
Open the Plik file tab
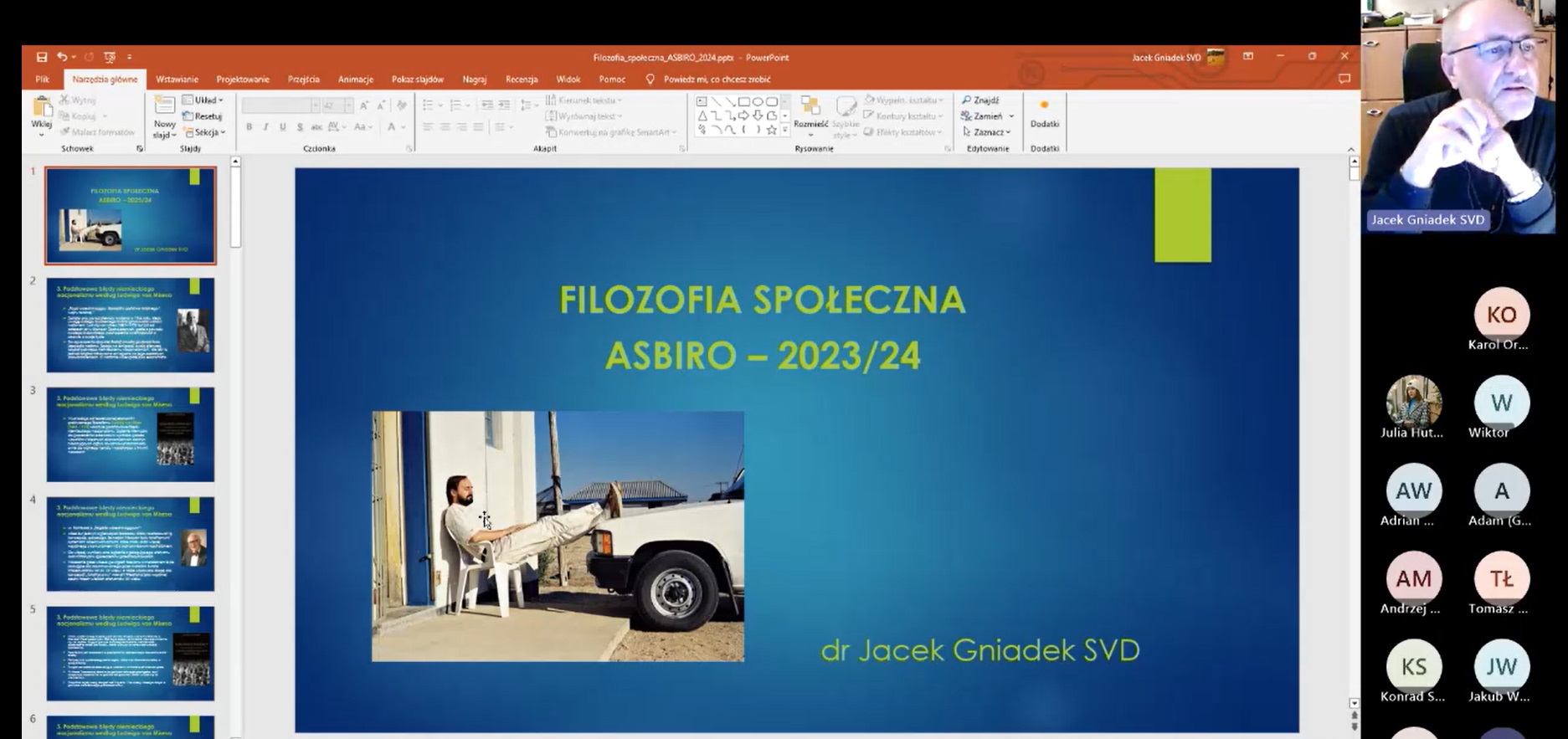(43, 80)
